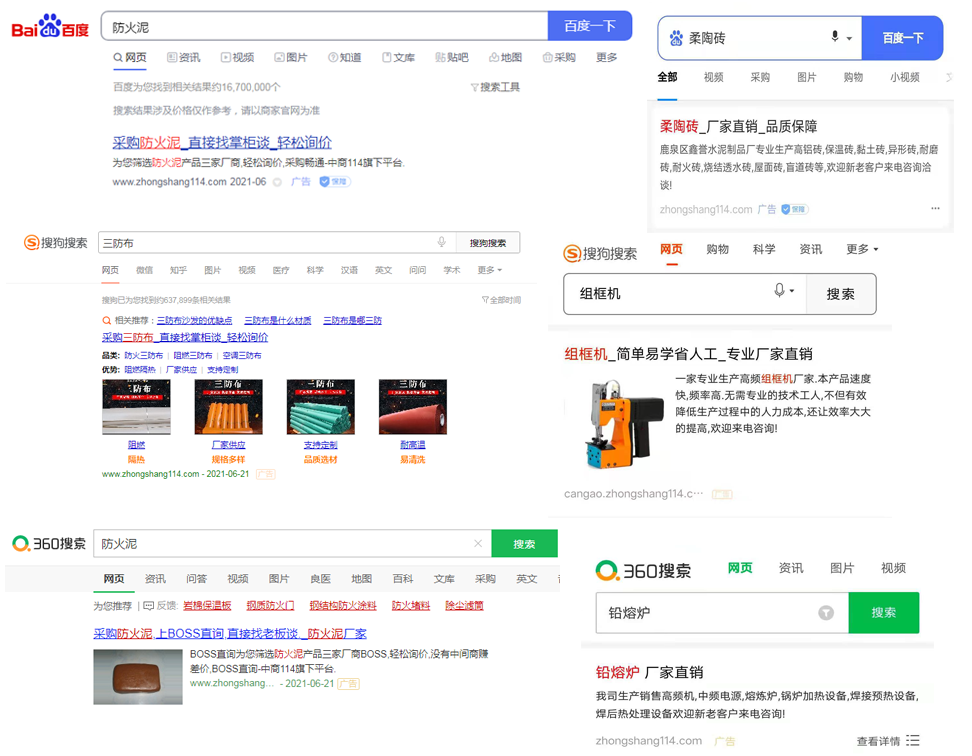Open the 采购 tab in Baidu desktop results
This screenshot has height=756, width=972.
tap(559, 58)
